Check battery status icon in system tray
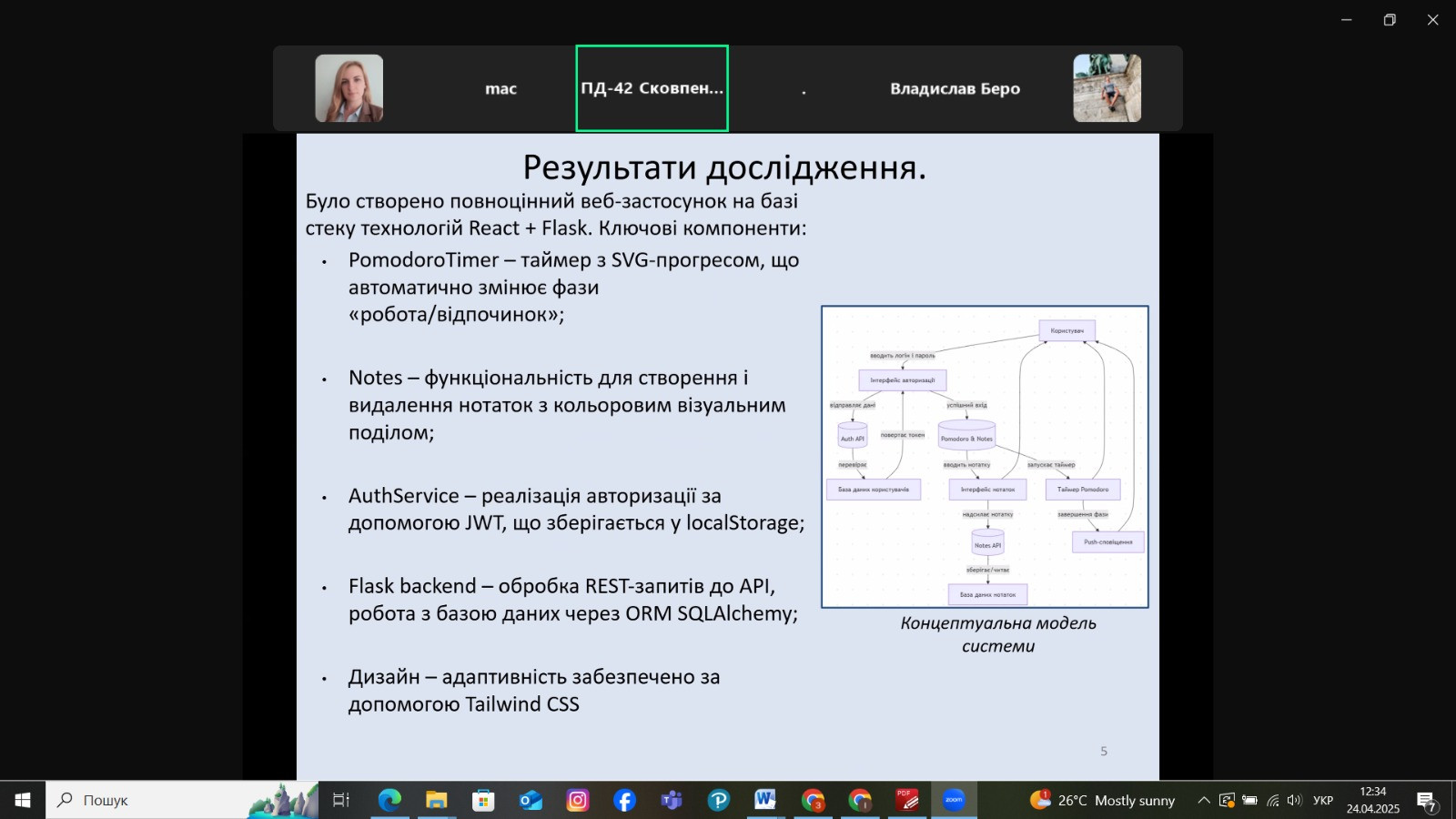This screenshot has height=819, width=1456. tap(1250, 801)
